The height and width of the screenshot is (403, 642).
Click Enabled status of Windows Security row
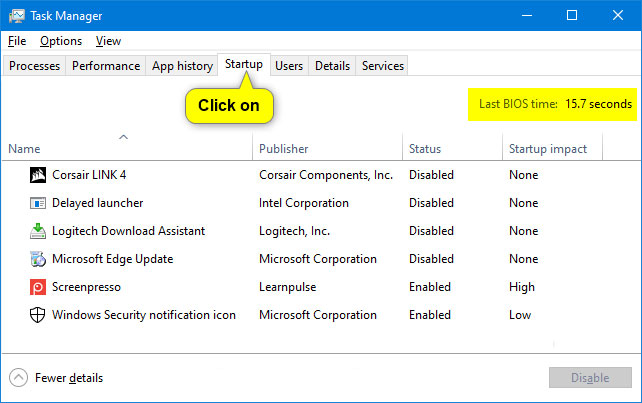pos(430,315)
